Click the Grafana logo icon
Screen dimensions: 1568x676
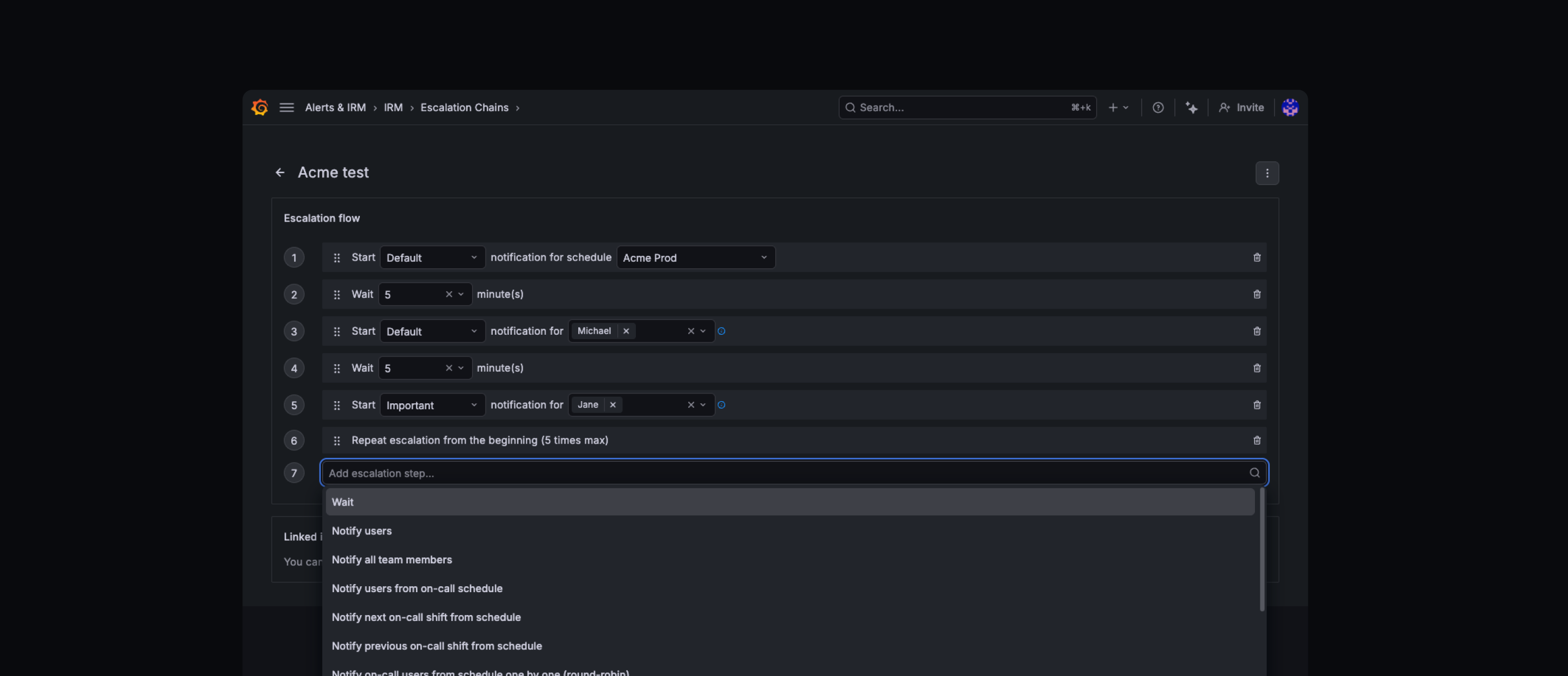click(260, 107)
